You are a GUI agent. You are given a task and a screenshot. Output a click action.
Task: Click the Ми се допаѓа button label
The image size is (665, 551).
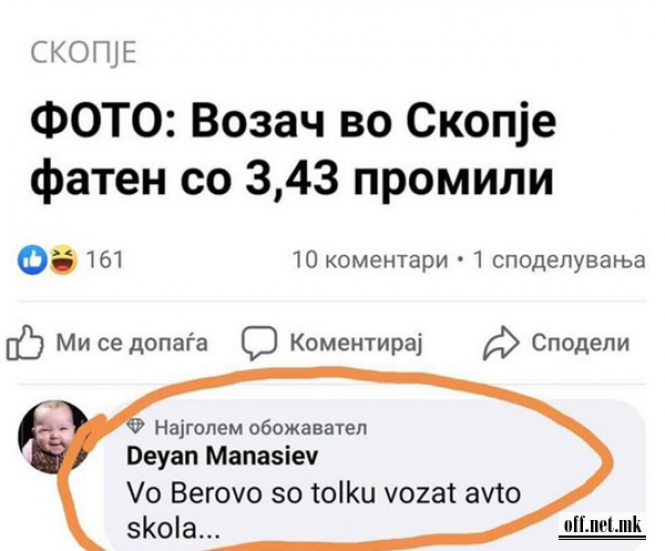pos(132,343)
